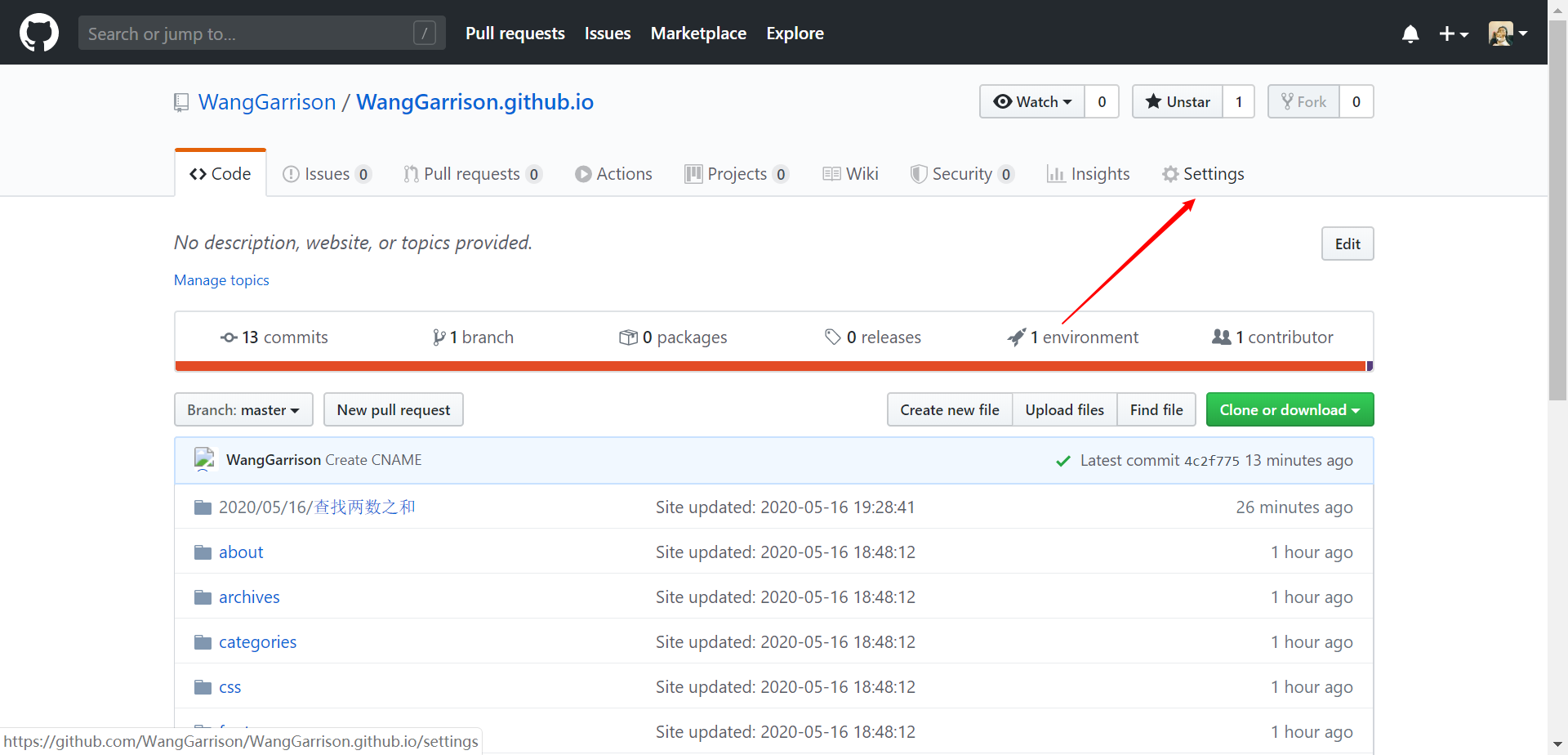View the stargazers count of 1

pyautogui.click(x=1239, y=101)
